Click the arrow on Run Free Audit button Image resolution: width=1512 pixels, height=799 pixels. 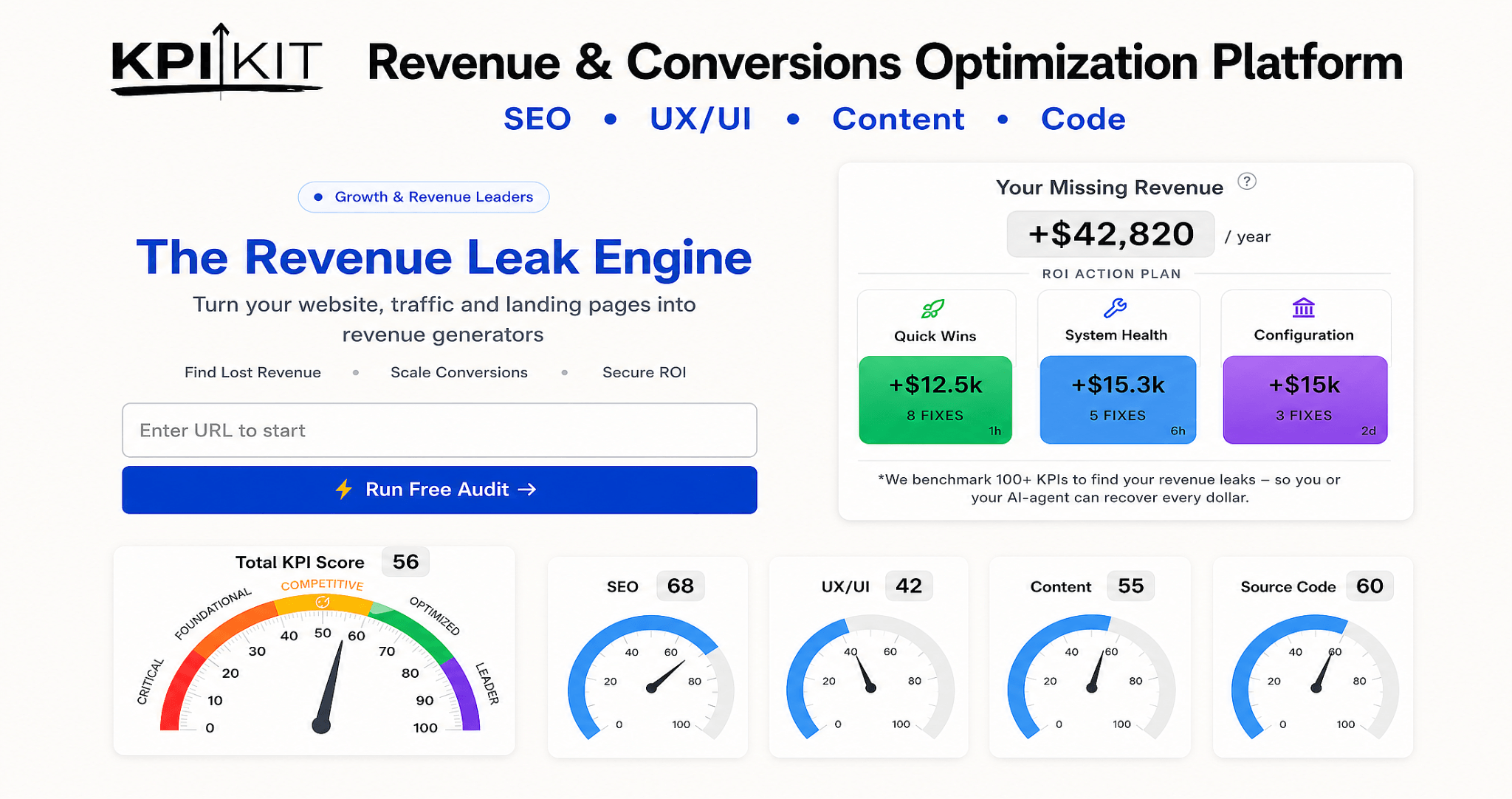527,489
